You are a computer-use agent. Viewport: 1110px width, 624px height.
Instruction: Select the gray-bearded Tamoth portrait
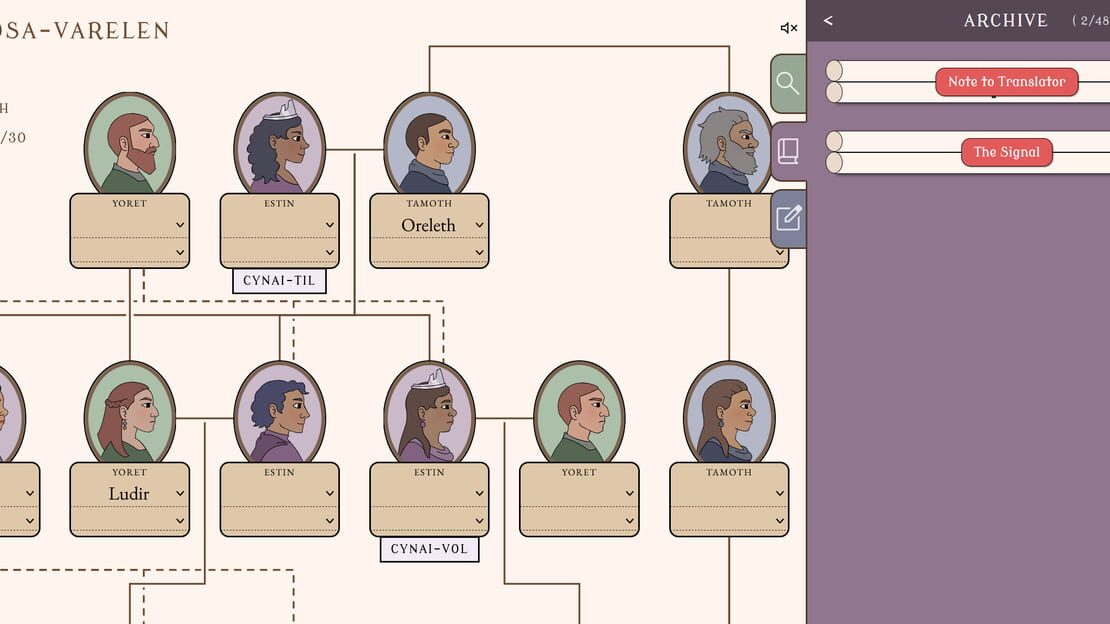pos(728,144)
